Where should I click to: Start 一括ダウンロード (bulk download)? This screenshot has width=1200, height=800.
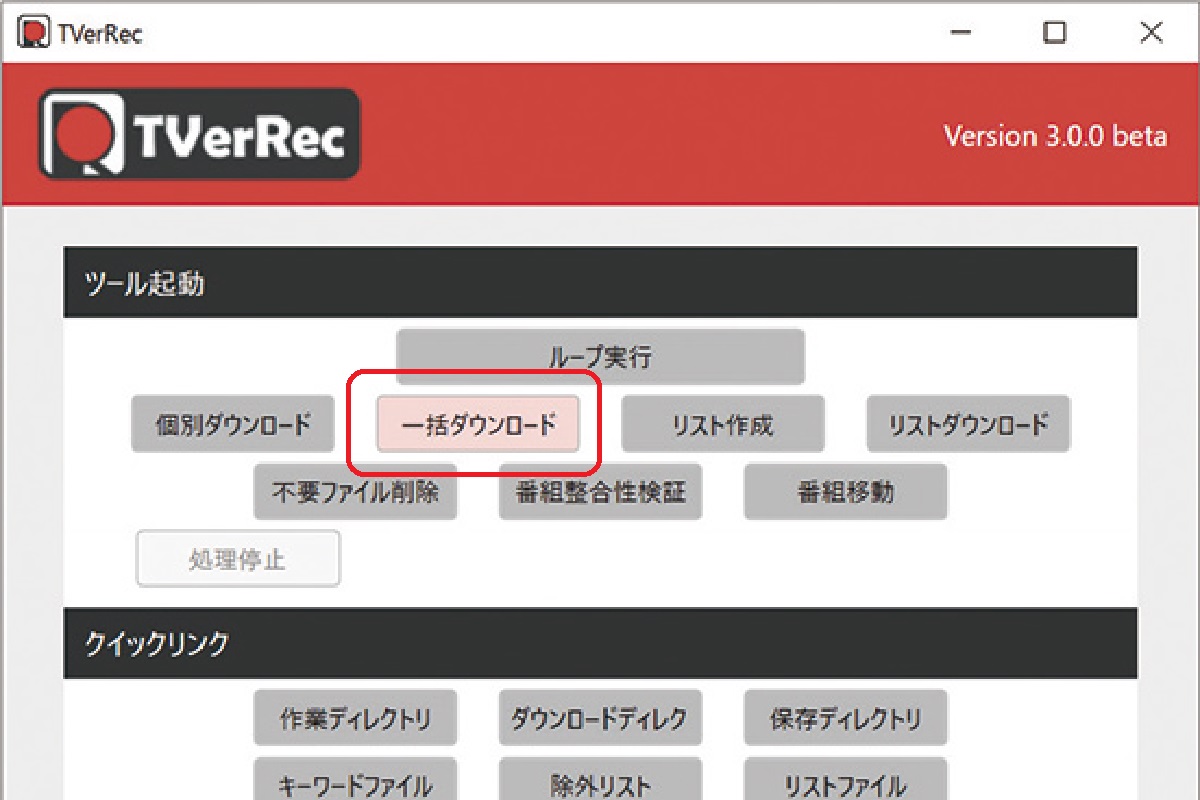(478, 424)
